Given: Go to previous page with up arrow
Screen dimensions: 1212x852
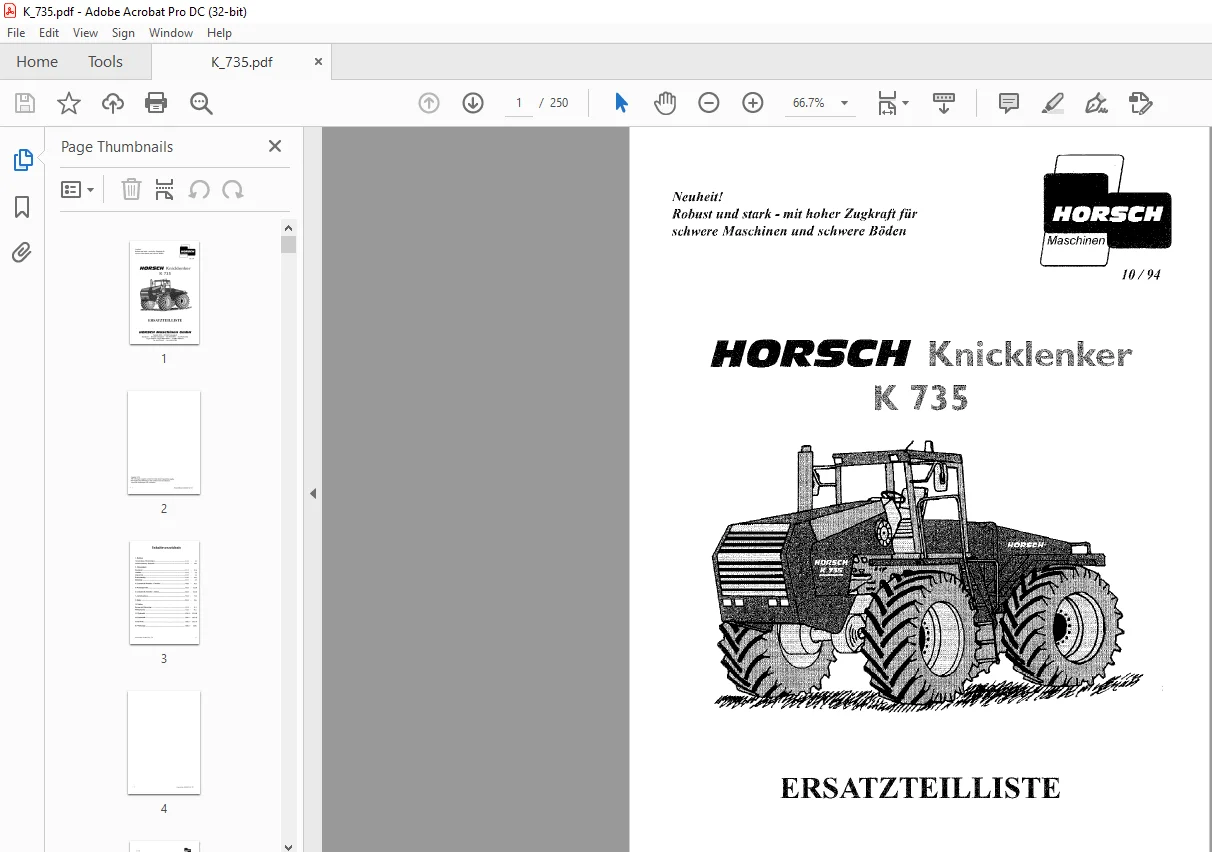Looking at the screenshot, I should pos(429,103).
